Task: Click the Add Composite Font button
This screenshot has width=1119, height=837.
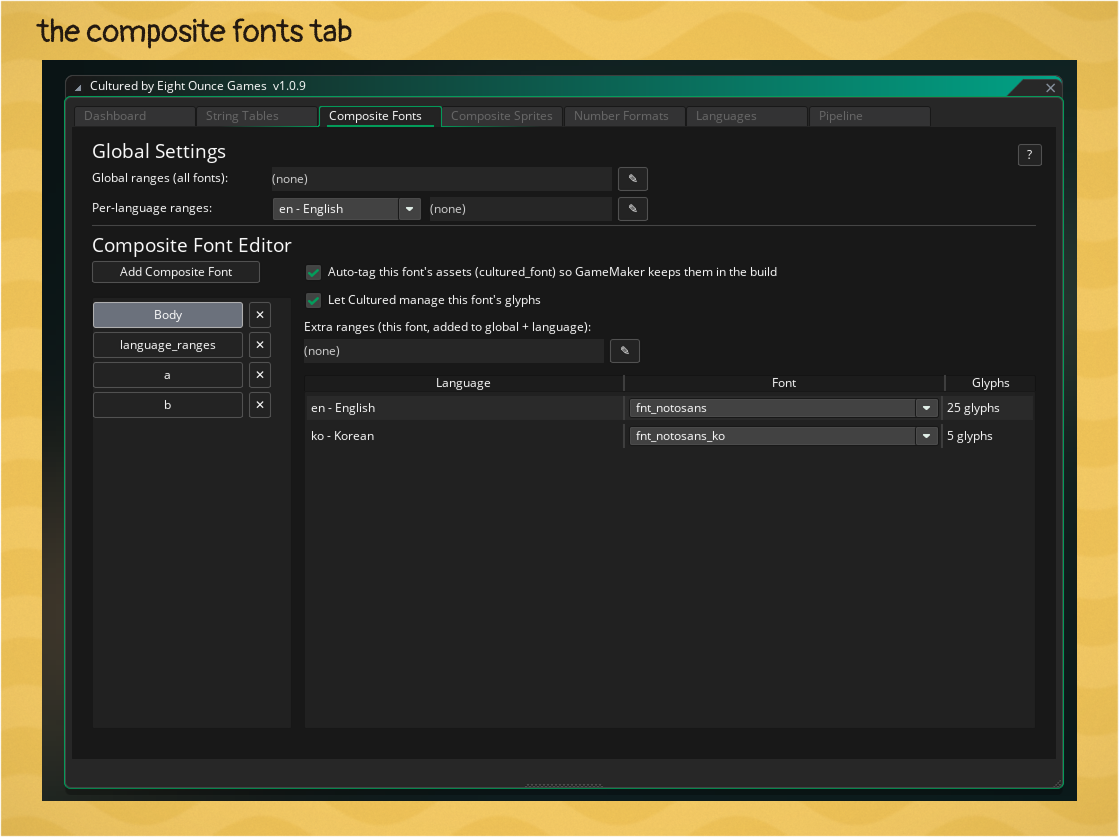Action: 176,272
